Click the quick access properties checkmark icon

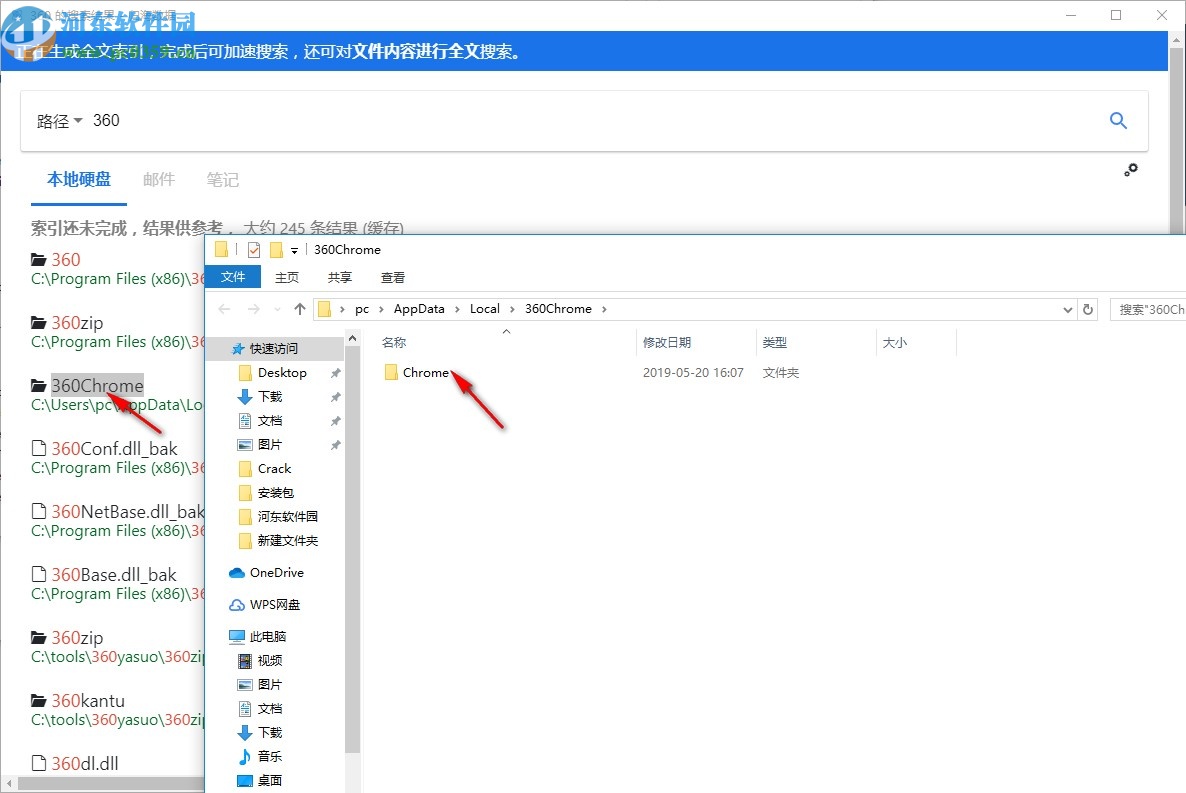pos(254,250)
